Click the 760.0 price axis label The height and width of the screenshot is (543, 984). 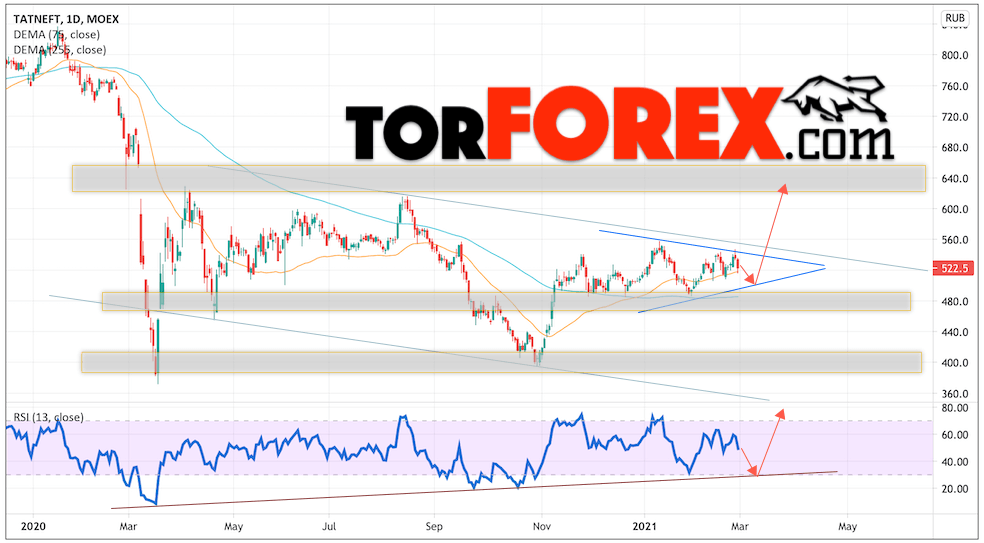pos(955,86)
